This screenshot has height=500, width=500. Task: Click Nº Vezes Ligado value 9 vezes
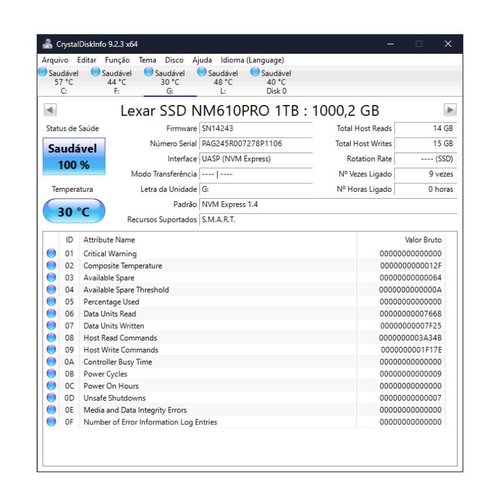425,174
